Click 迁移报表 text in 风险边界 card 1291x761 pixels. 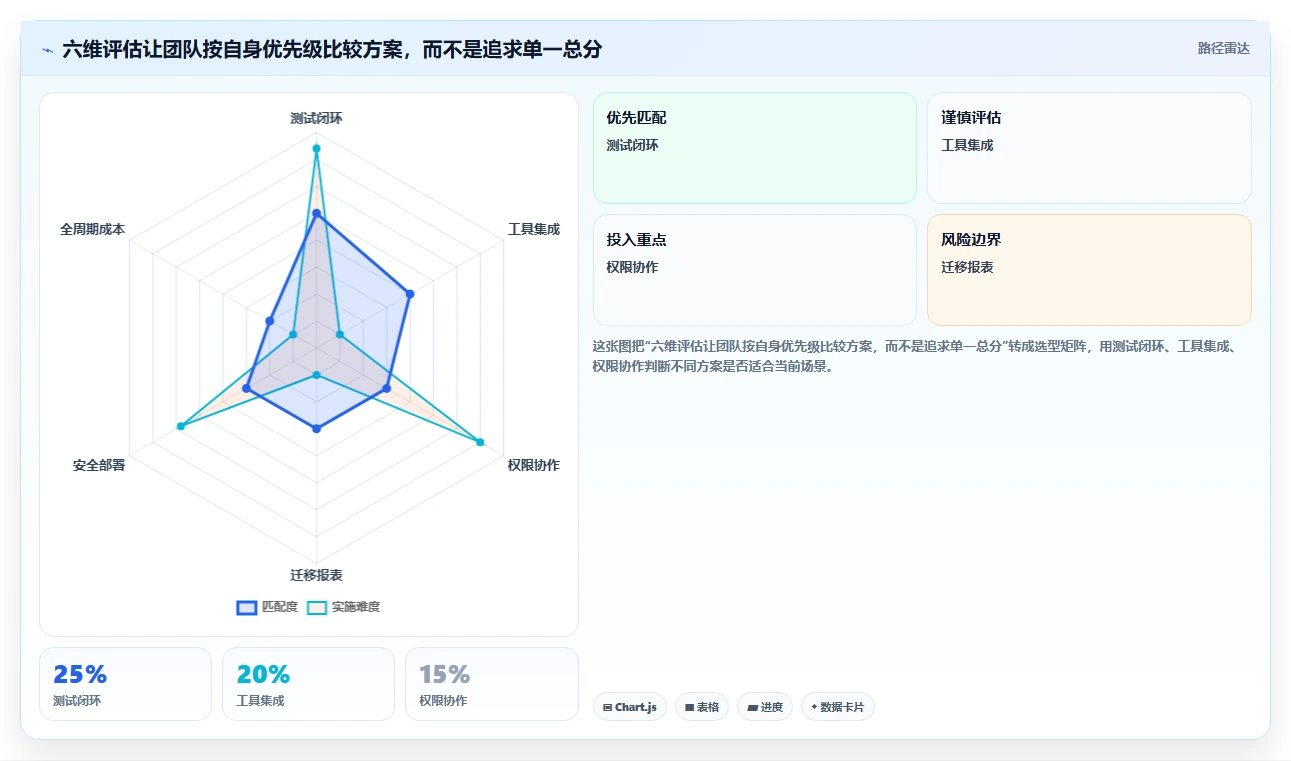coord(967,267)
